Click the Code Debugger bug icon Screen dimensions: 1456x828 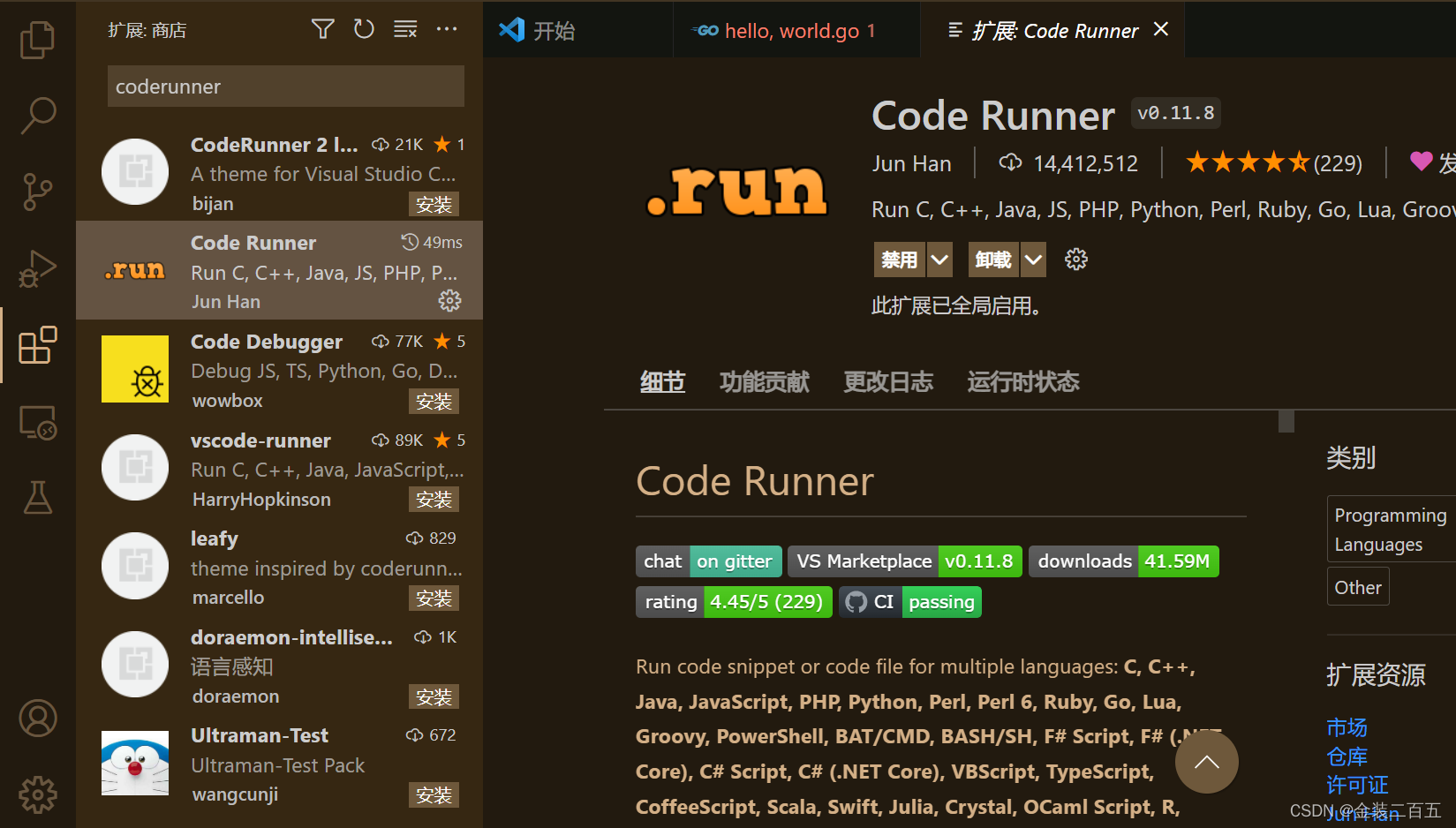point(135,369)
